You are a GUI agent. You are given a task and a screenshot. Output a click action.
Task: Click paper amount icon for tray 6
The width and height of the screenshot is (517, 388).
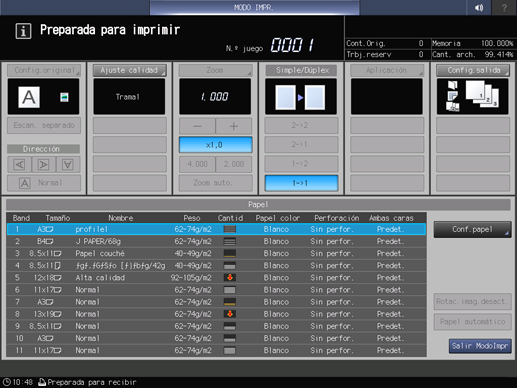pos(230,290)
